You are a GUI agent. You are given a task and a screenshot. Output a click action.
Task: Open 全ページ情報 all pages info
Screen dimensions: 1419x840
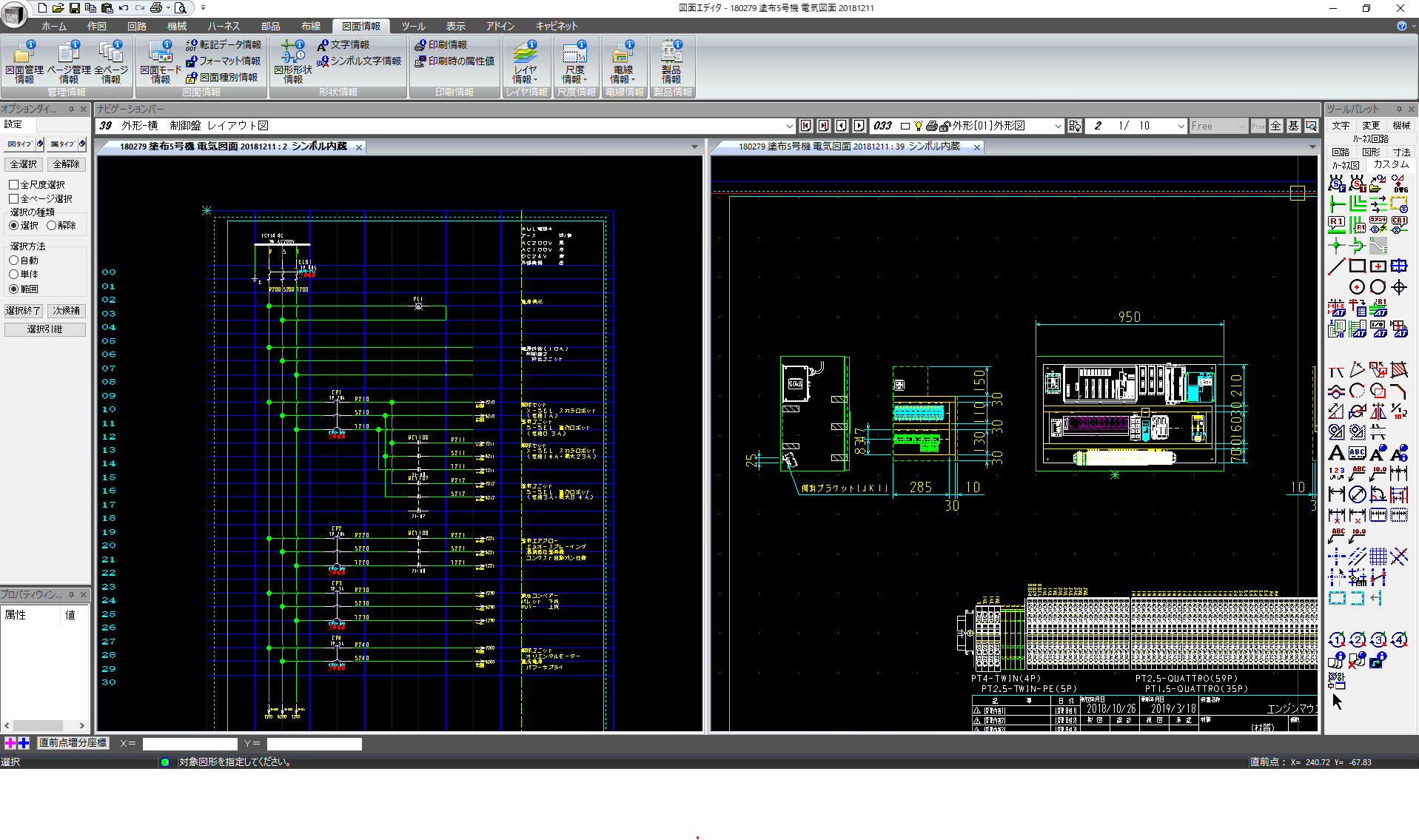pos(111,62)
